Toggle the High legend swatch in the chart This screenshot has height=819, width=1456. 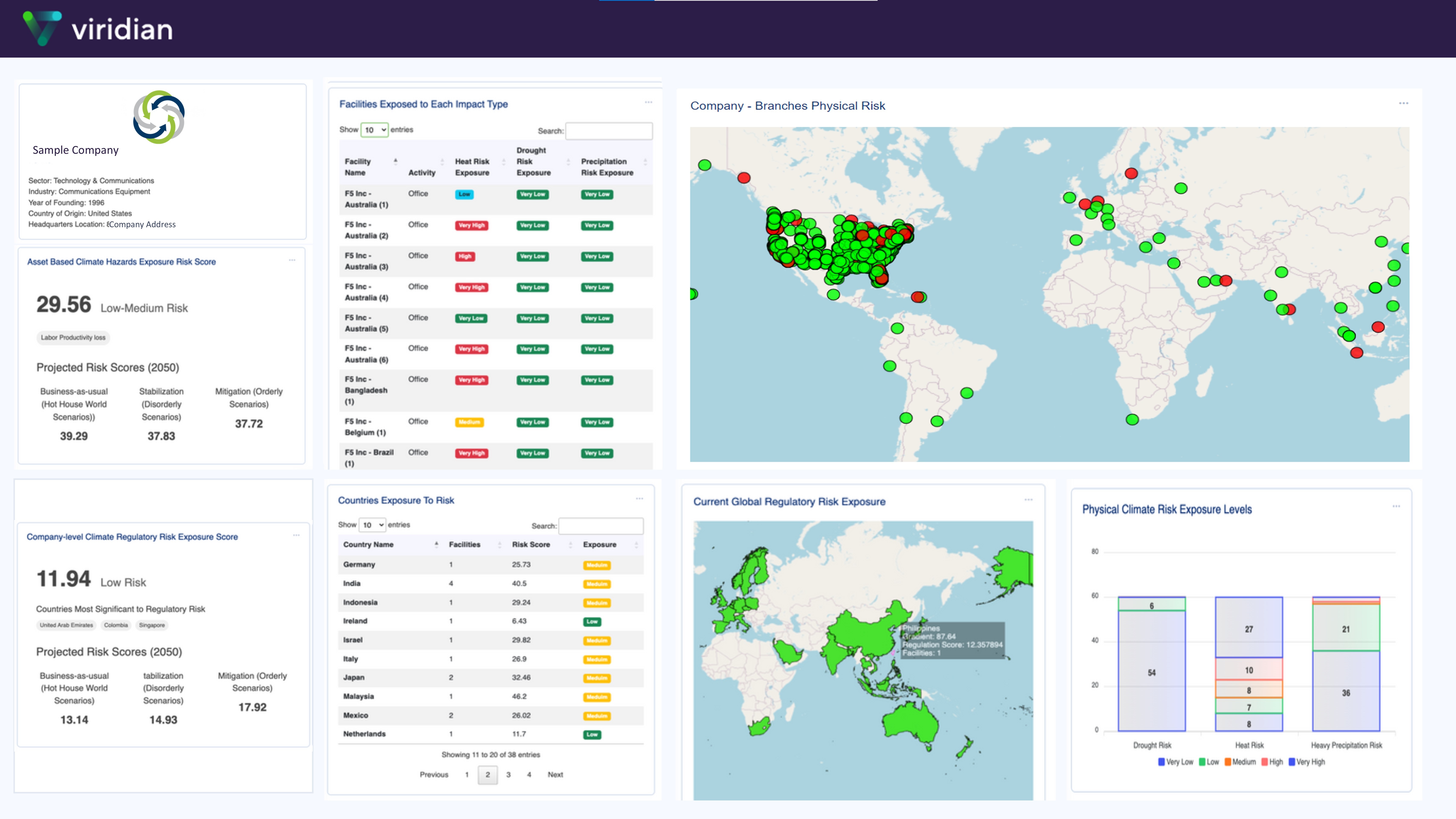1265,762
